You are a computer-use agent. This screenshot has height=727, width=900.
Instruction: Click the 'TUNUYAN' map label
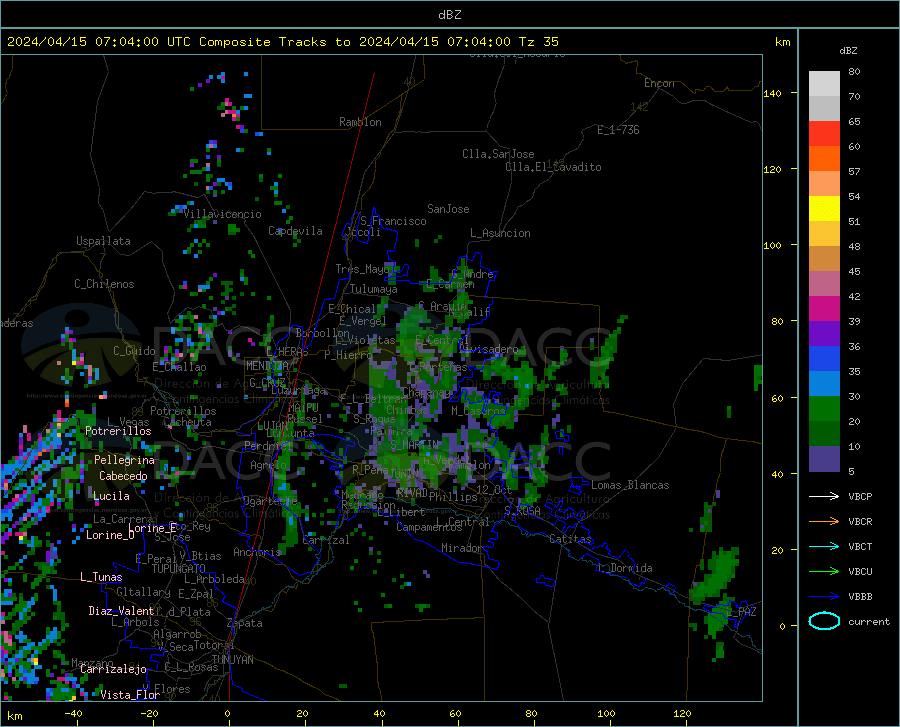tap(232, 660)
